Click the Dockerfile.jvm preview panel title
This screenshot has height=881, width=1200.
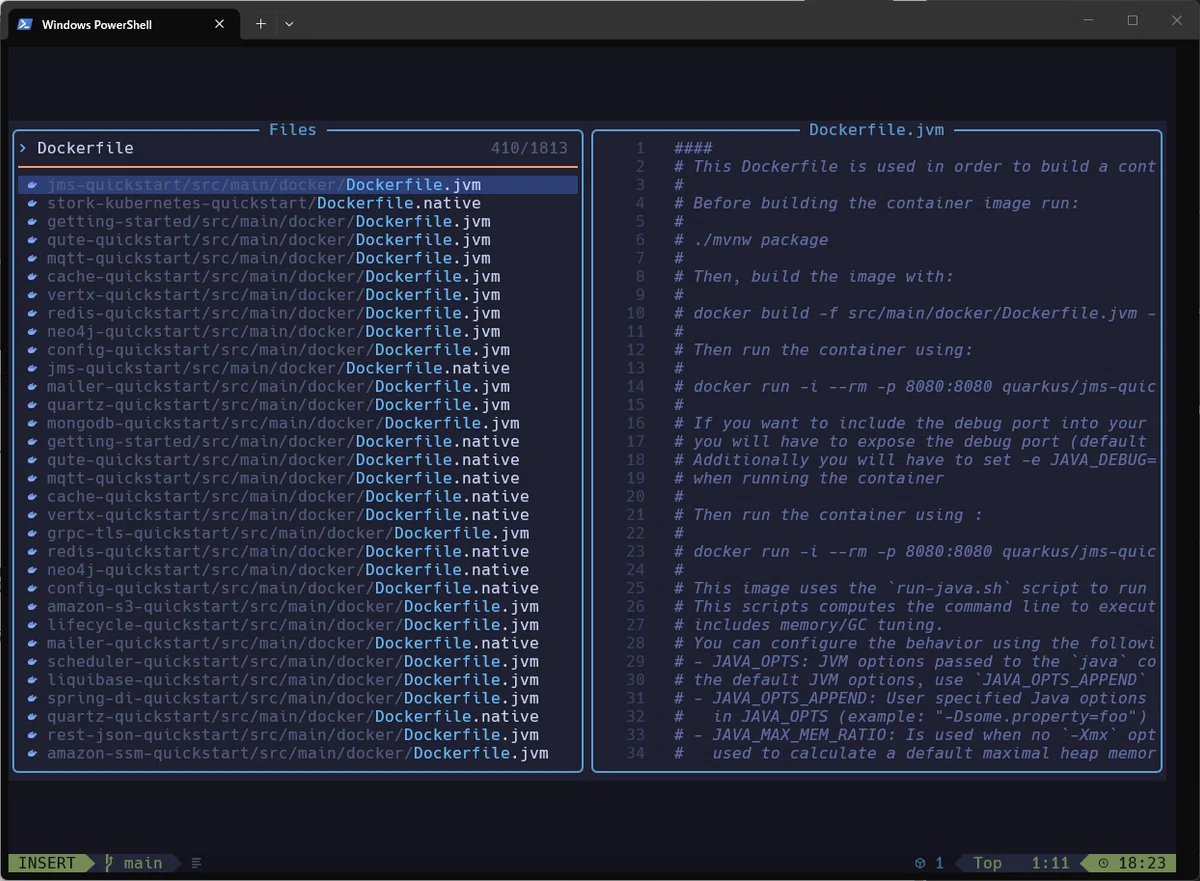point(877,130)
